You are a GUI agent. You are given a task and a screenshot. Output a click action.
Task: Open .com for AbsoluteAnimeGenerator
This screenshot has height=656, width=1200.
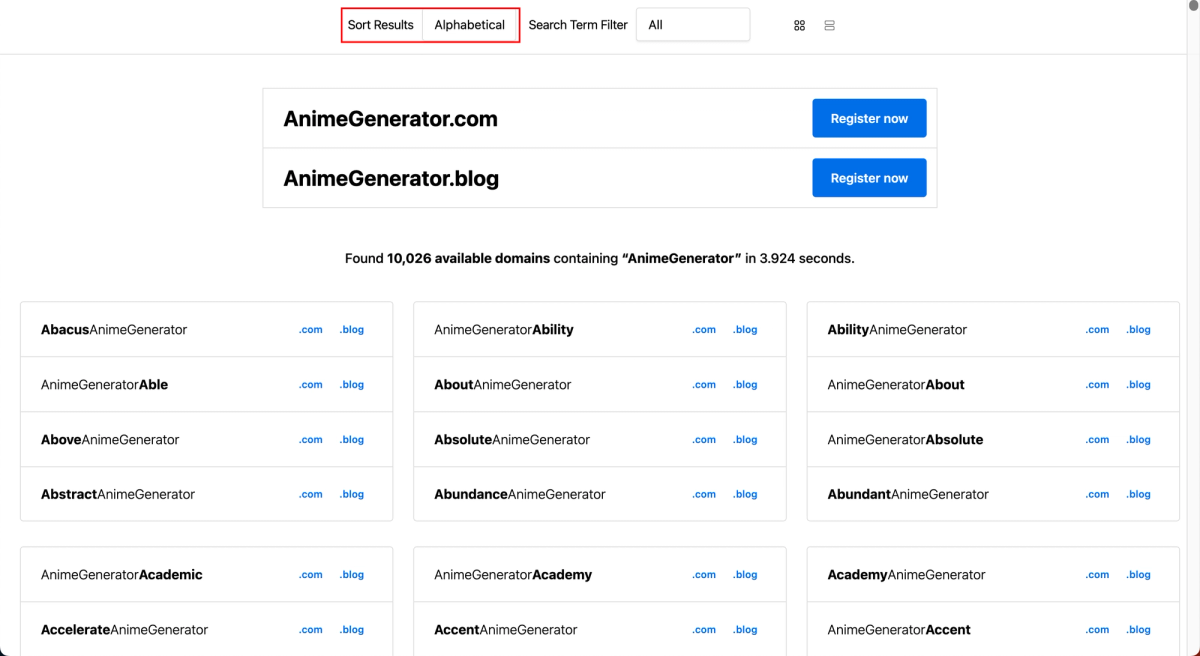pyautogui.click(x=705, y=440)
